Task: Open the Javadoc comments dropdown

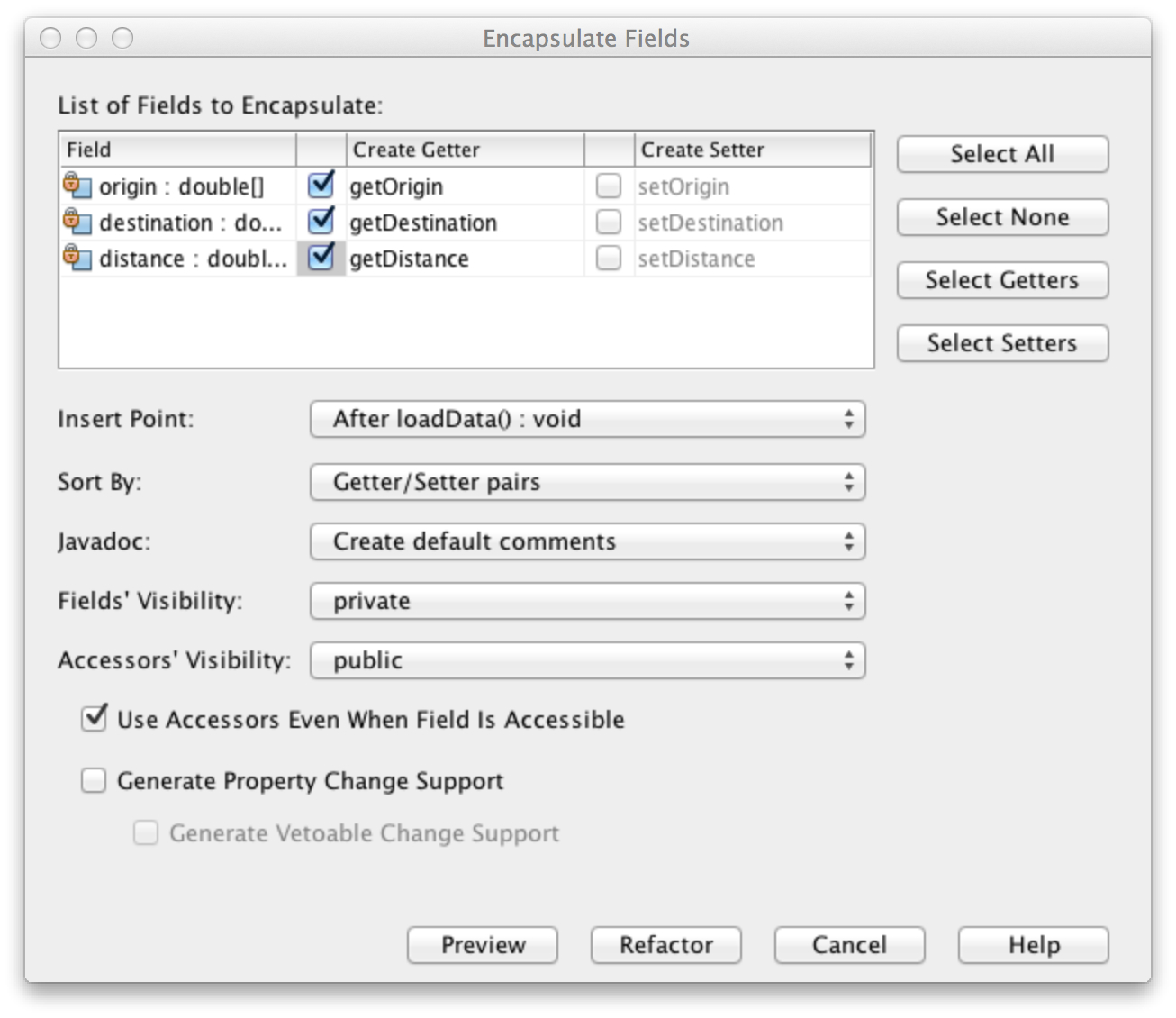Action: pos(587,541)
